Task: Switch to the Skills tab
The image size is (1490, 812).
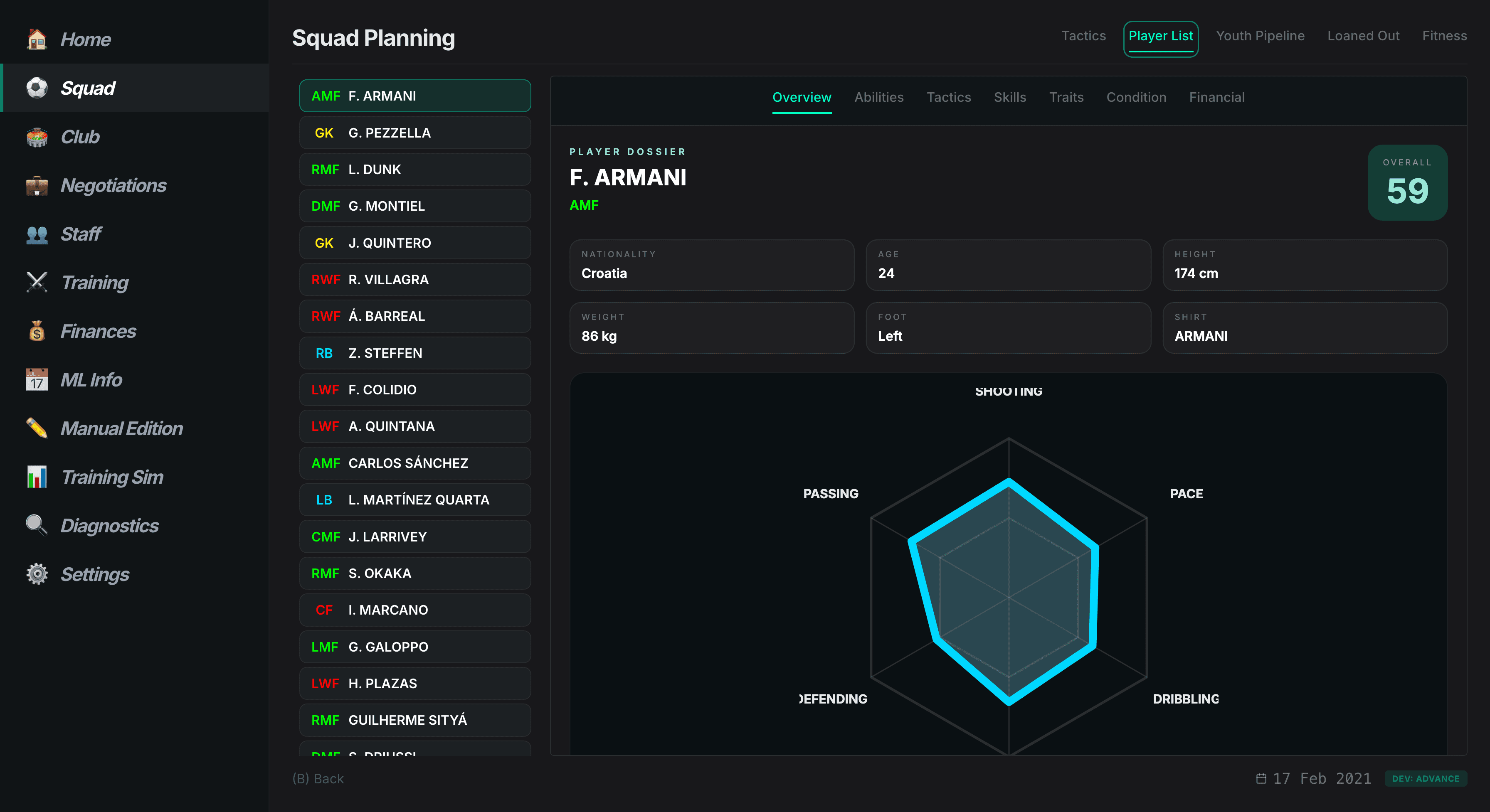Action: tap(1010, 97)
